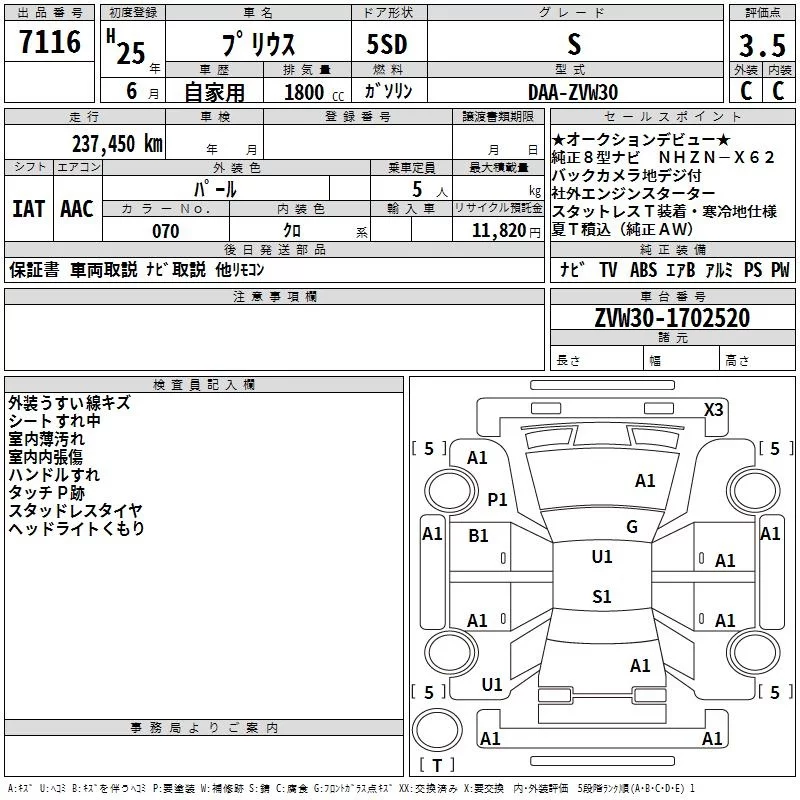This screenshot has height=800, width=800.
Task: Select the 3.5 evaluation score
Action: tap(761, 46)
